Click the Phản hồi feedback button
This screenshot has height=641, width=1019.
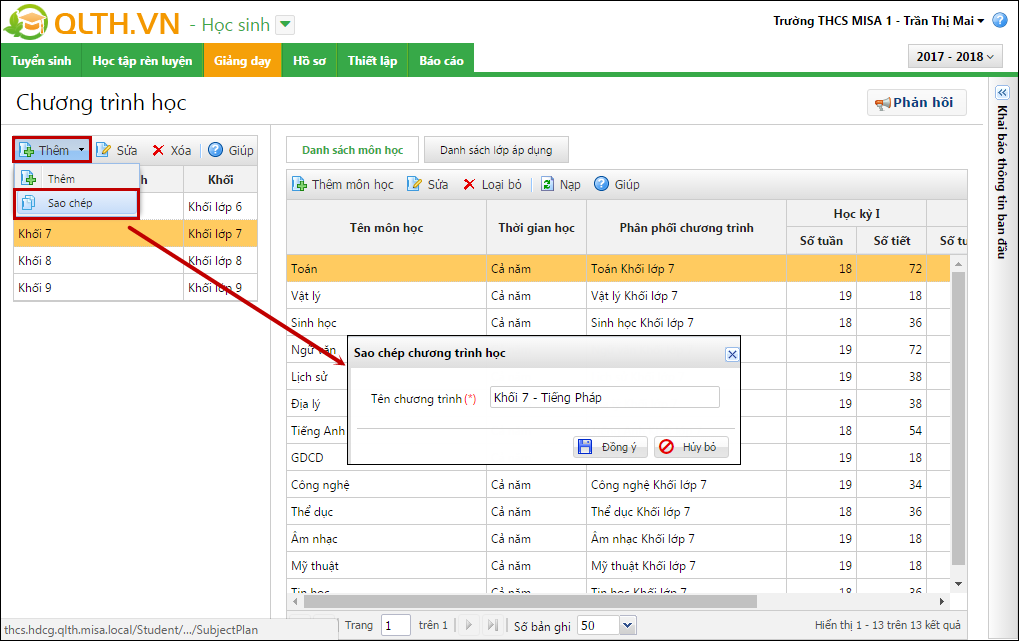click(x=916, y=103)
